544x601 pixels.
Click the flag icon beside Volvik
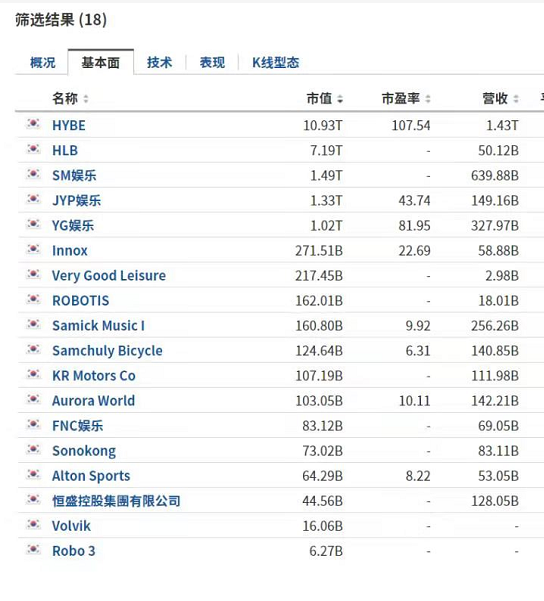33,524
